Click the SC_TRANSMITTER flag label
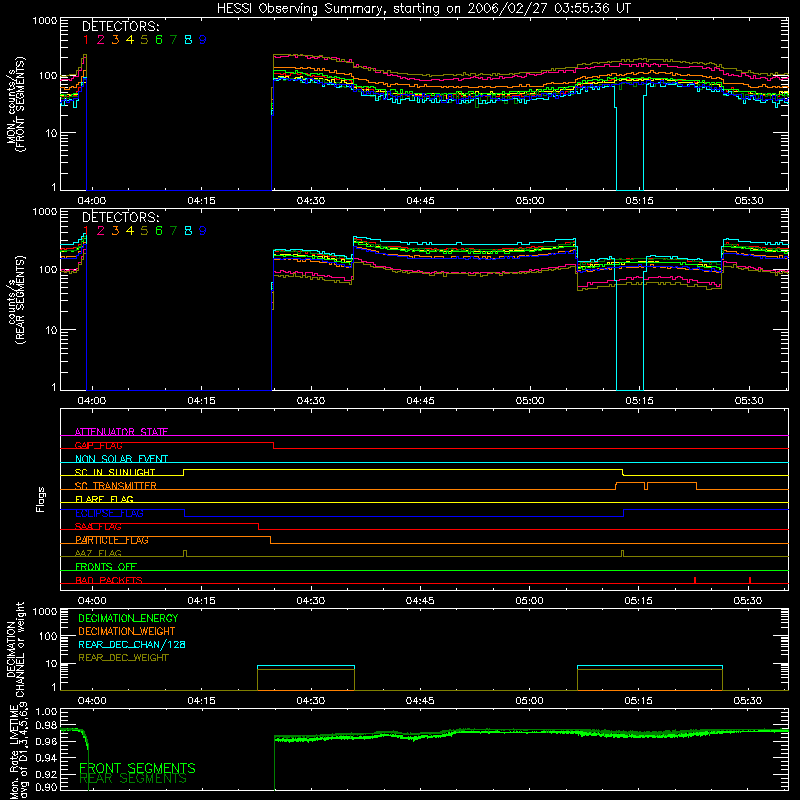800x800 pixels. pos(116,486)
